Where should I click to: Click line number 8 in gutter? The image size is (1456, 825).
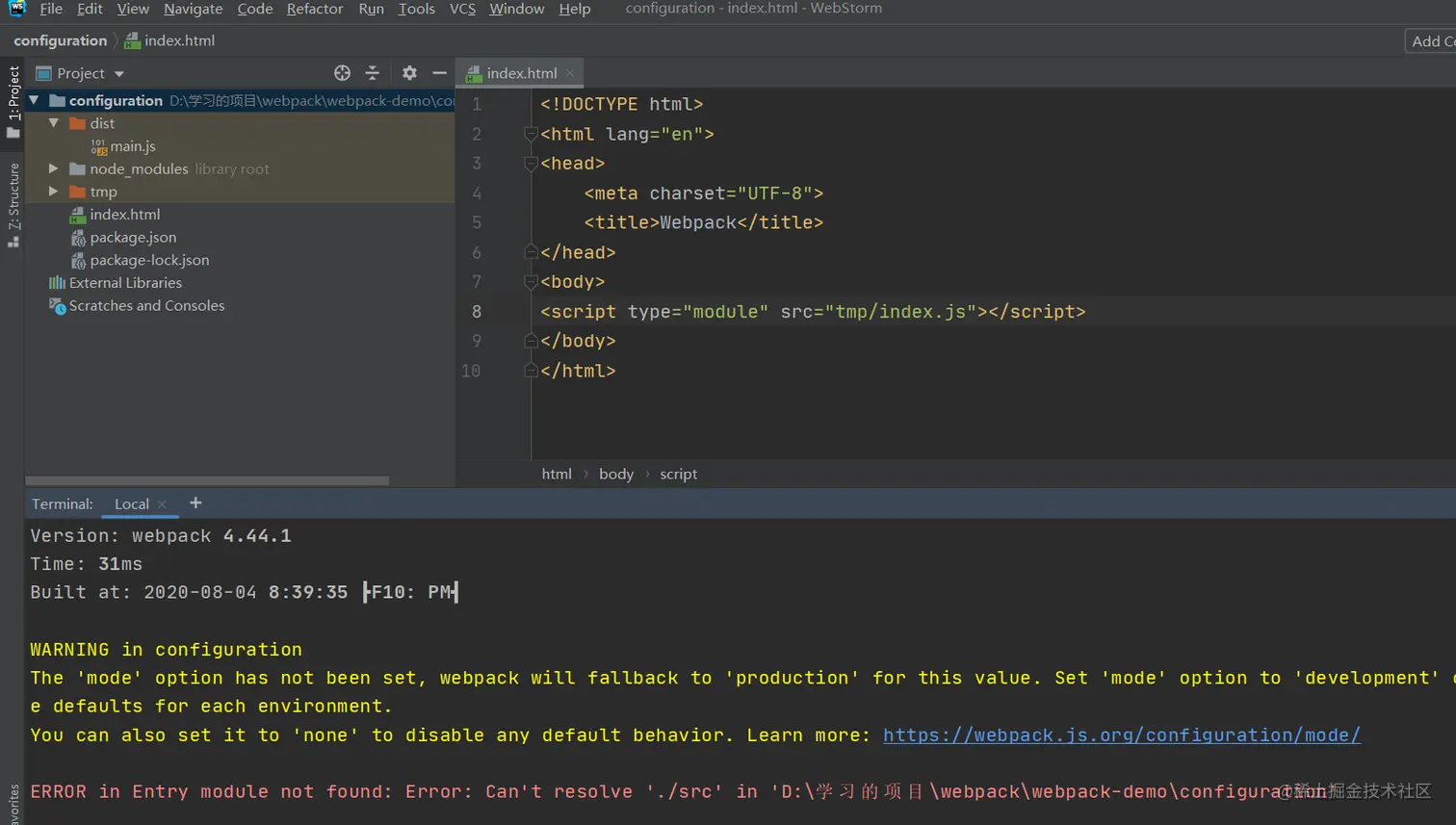[x=477, y=312]
